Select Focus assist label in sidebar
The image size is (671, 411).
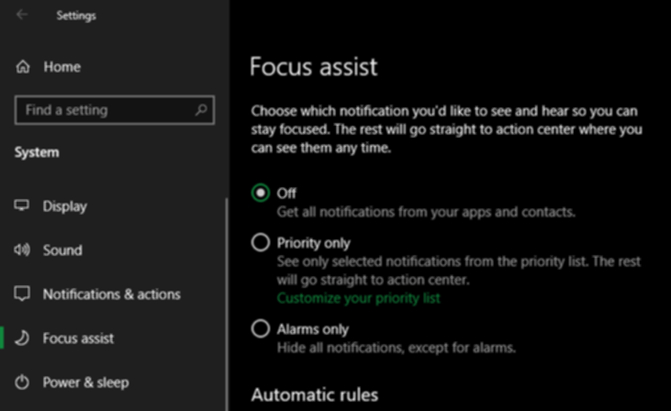point(78,338)
